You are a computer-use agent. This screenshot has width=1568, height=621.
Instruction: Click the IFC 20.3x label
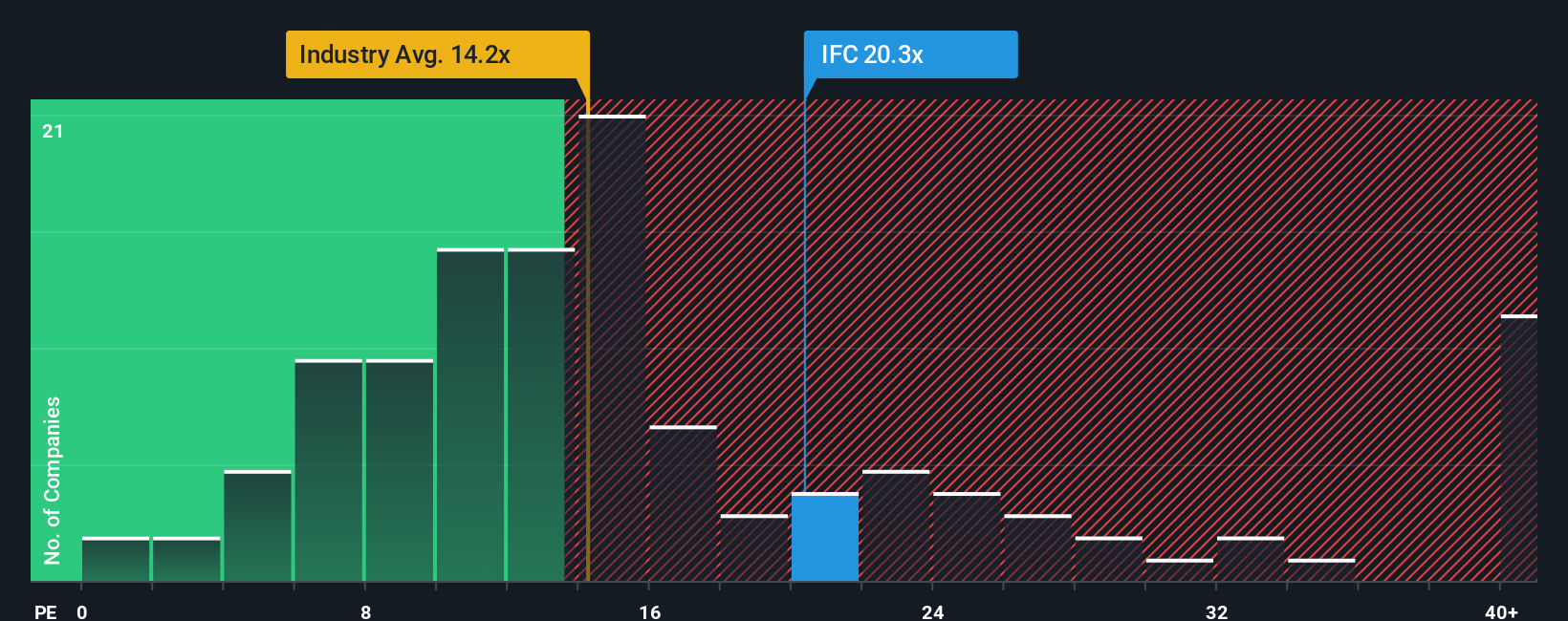click(x=910, y=54)
